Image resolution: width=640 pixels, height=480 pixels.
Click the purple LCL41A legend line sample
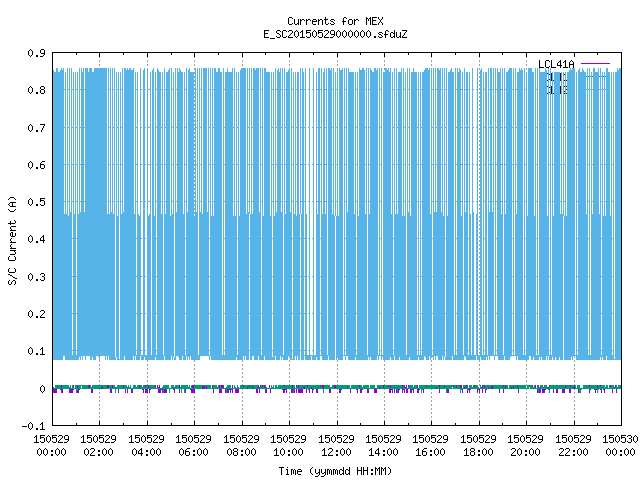point(595,64)
